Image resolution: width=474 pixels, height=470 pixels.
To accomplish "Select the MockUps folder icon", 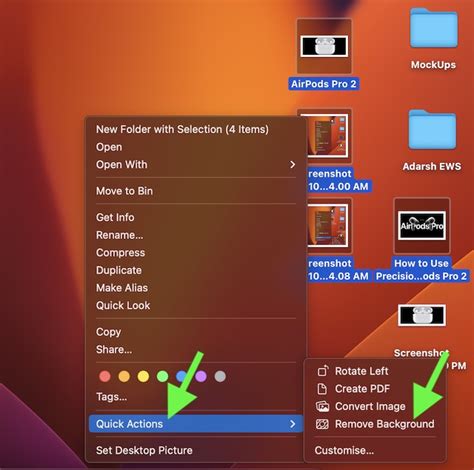I will pos(434,29).
